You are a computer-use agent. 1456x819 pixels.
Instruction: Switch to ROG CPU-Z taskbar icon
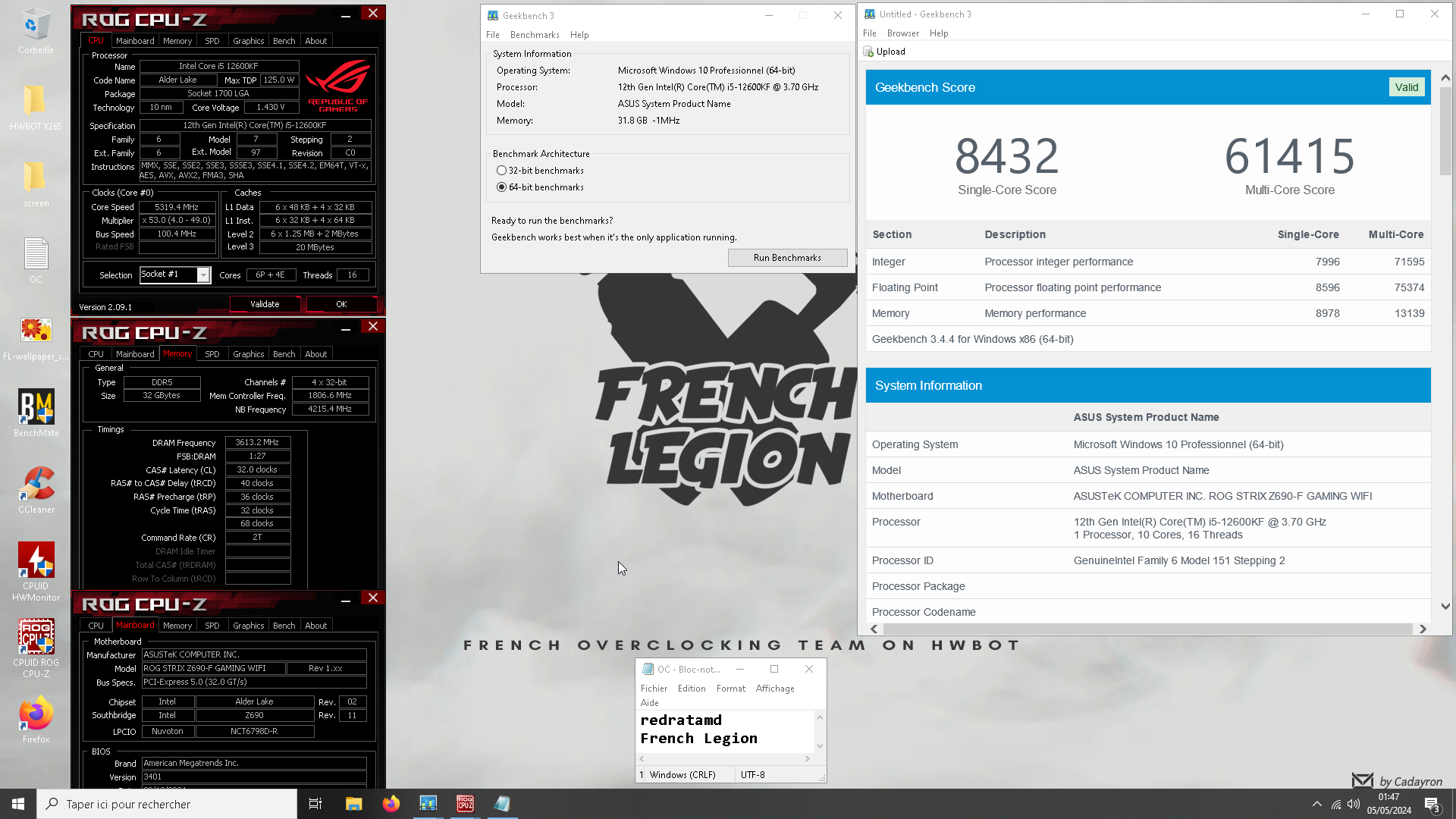pos(465,804)
